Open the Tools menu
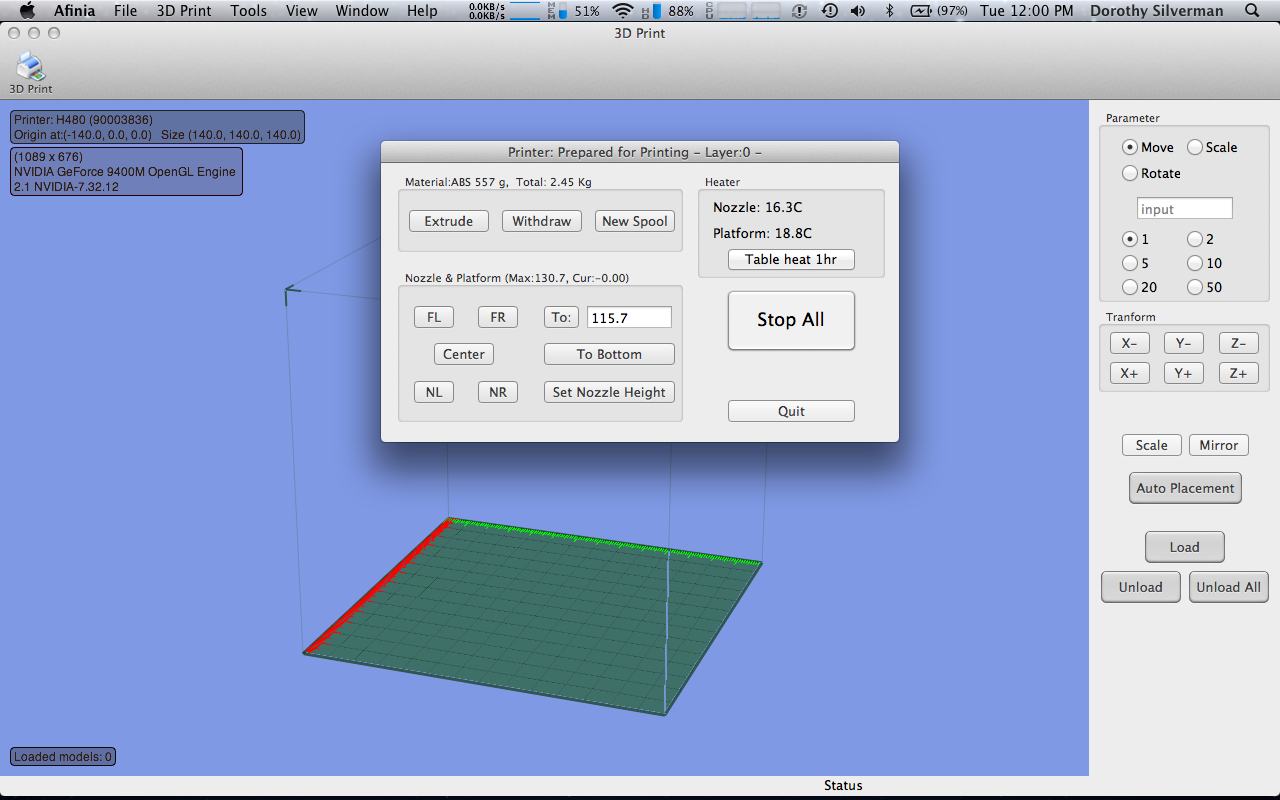This screenshot has width=1280, height=800. point(248,11)
